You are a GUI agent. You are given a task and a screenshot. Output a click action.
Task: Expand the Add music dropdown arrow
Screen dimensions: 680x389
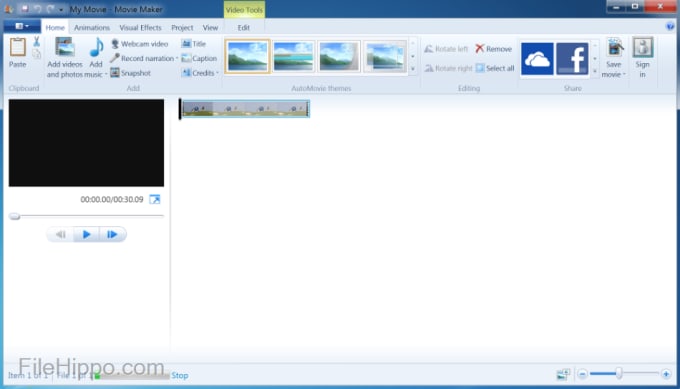tap(106, 74)
